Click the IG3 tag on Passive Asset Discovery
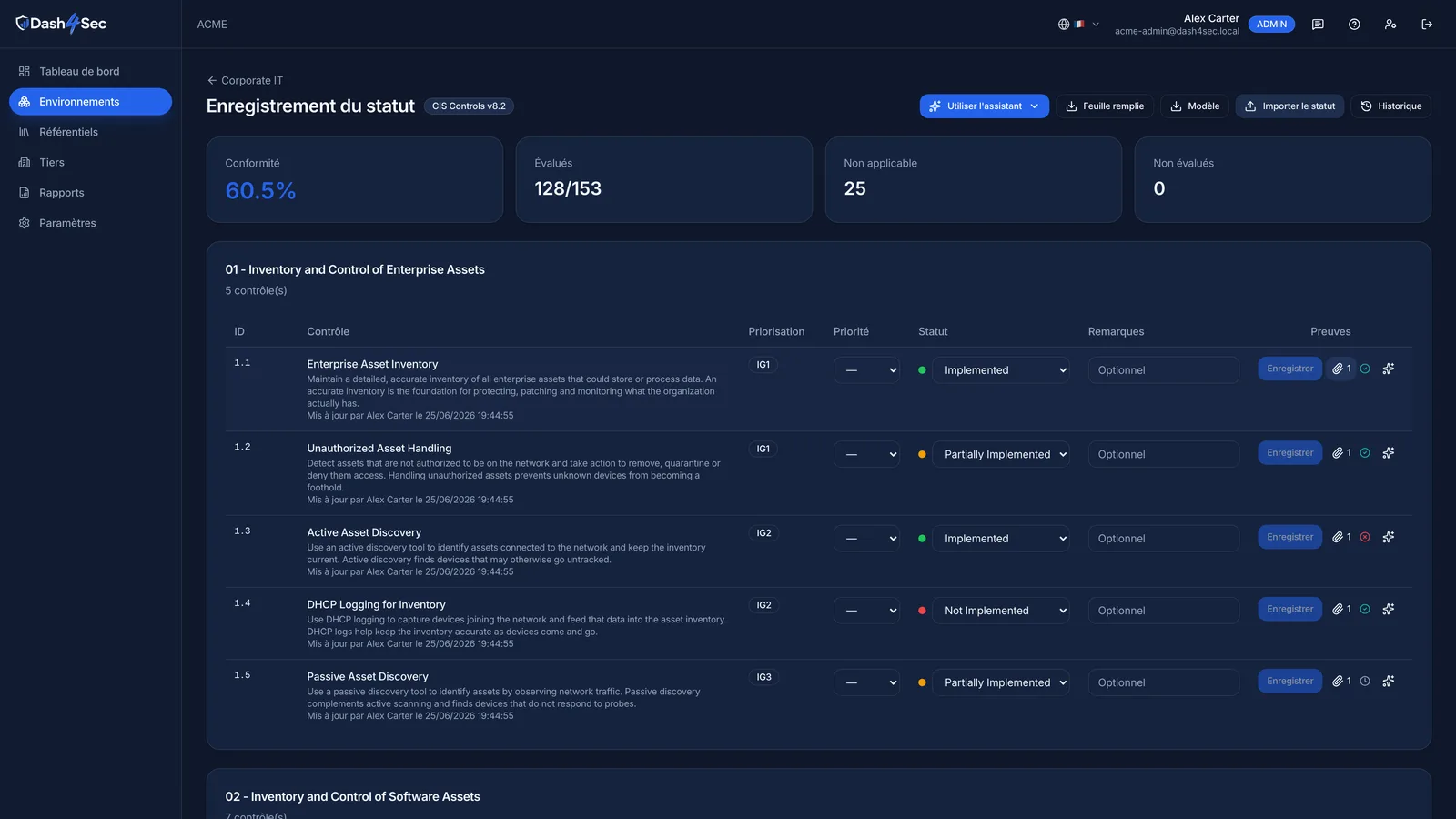Image resolution: width=1456 pixels, height=819 pixels. pos(763,677)
